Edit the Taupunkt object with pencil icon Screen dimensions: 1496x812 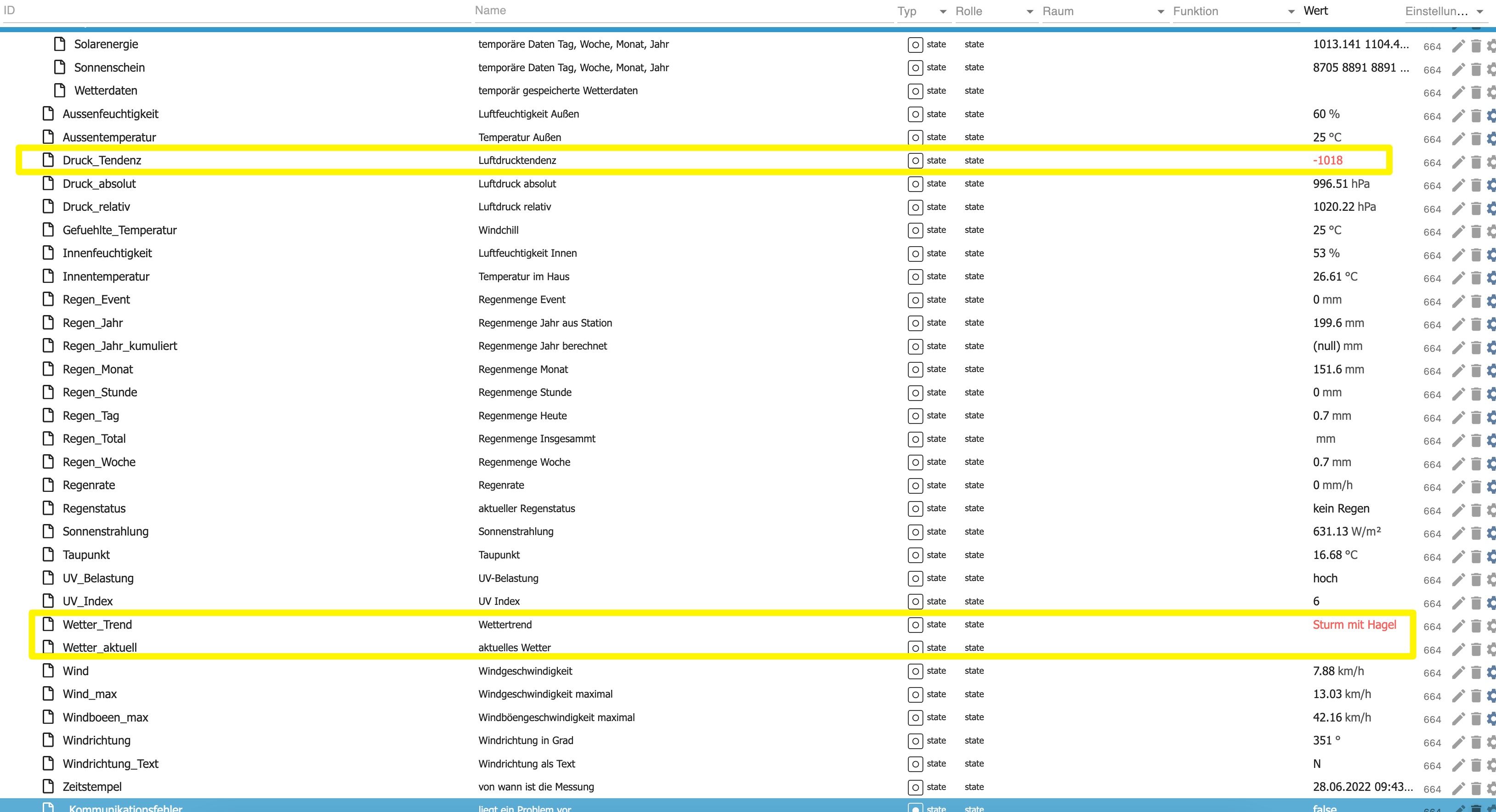(x=1458, y=557)
